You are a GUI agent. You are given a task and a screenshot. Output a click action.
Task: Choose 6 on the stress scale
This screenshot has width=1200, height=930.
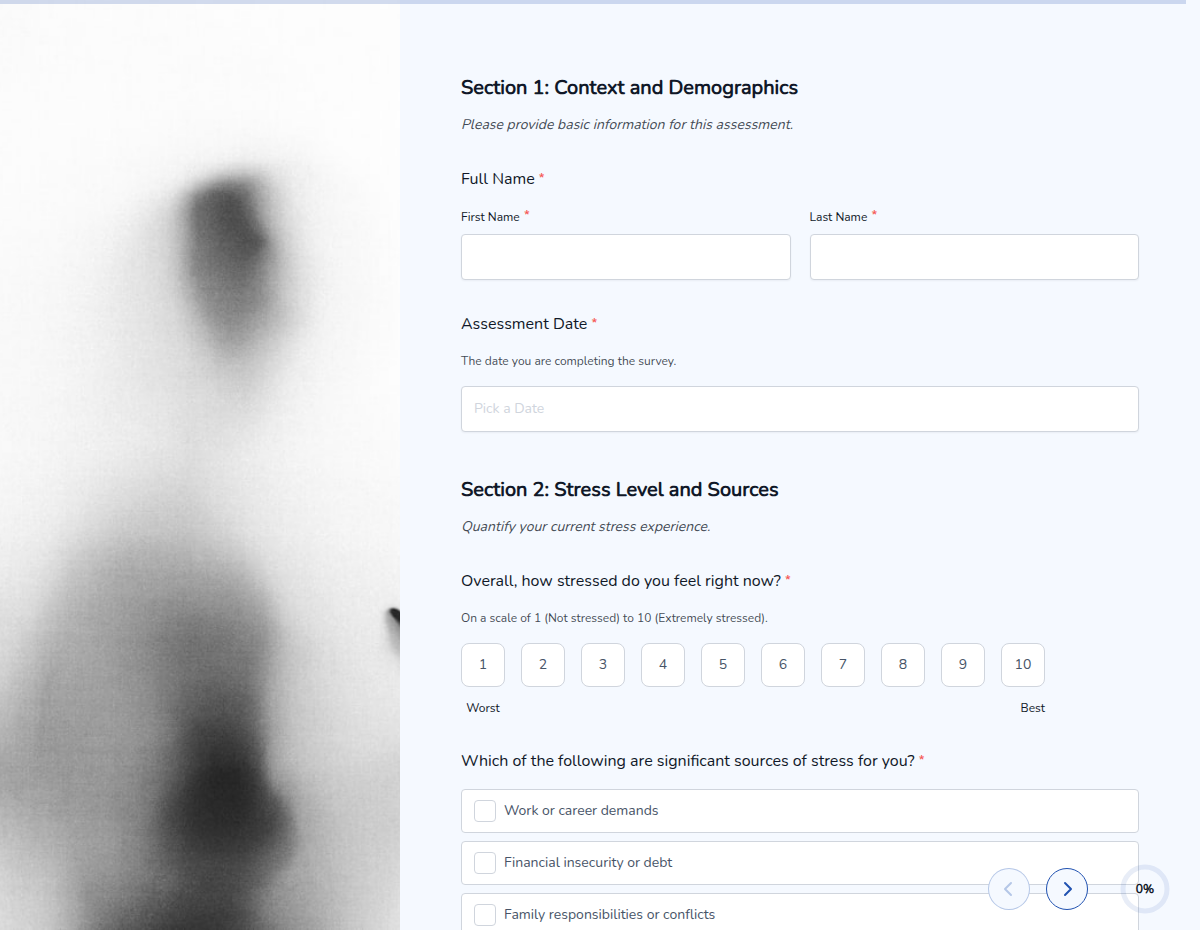(783, 665)
